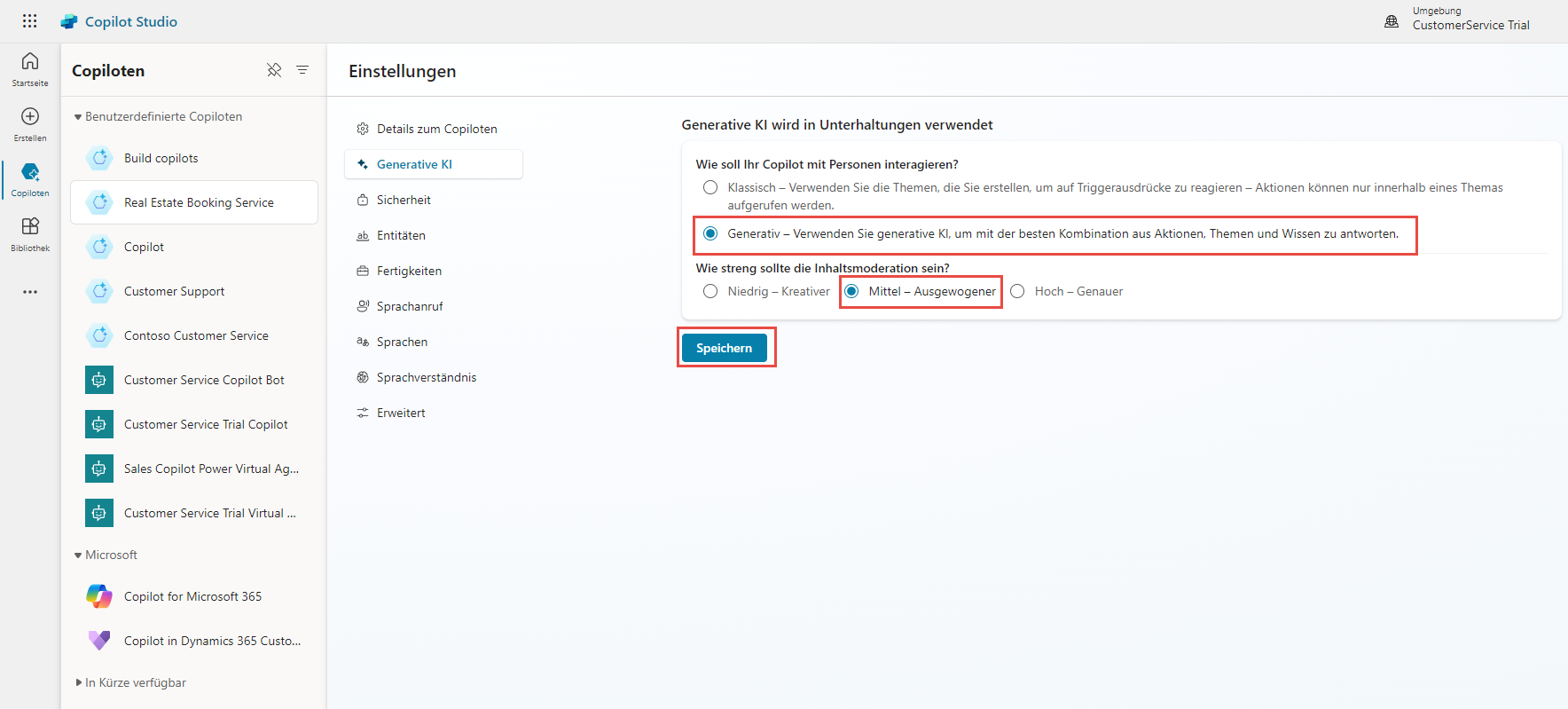Image resolution: width=1568 pixels, height=709 pixels.
Task: Click the lock icon for Sicherheit
Action: 363,200
